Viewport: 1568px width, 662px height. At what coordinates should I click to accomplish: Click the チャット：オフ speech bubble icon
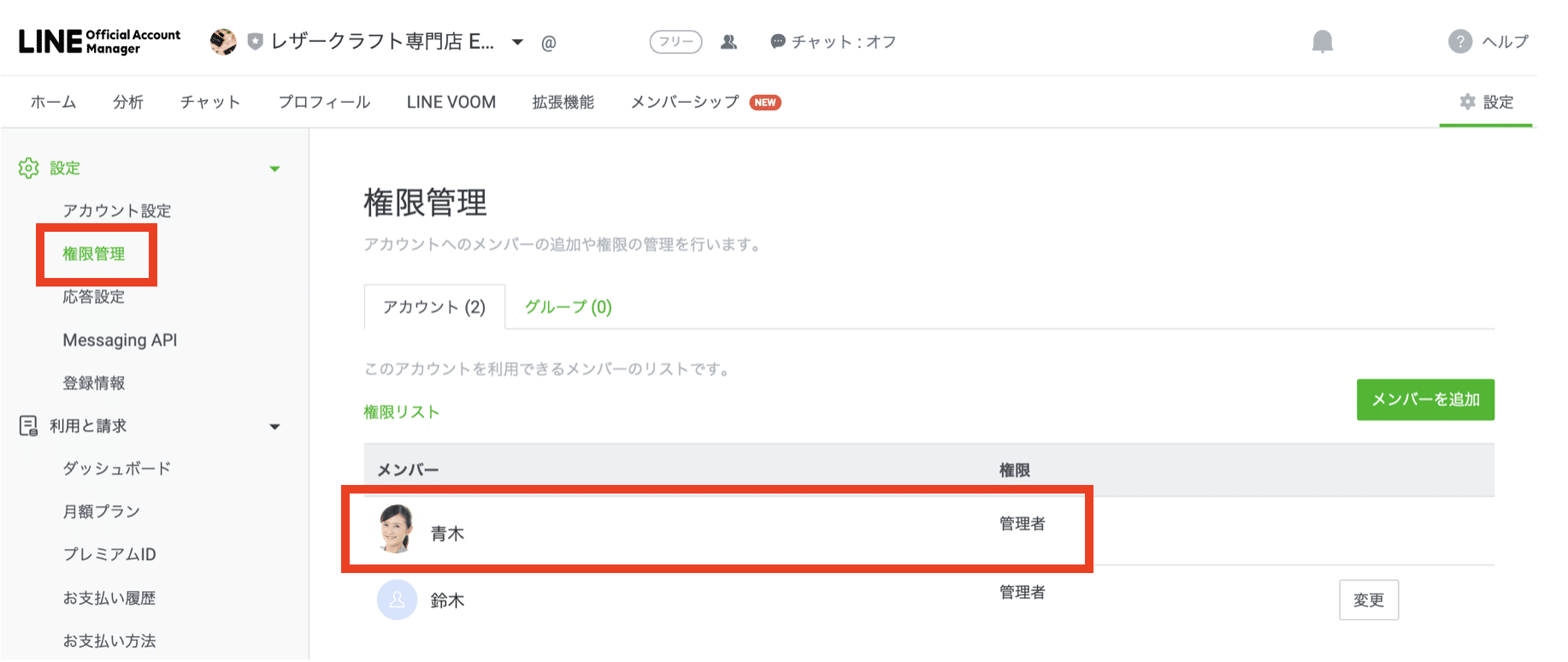776,41
